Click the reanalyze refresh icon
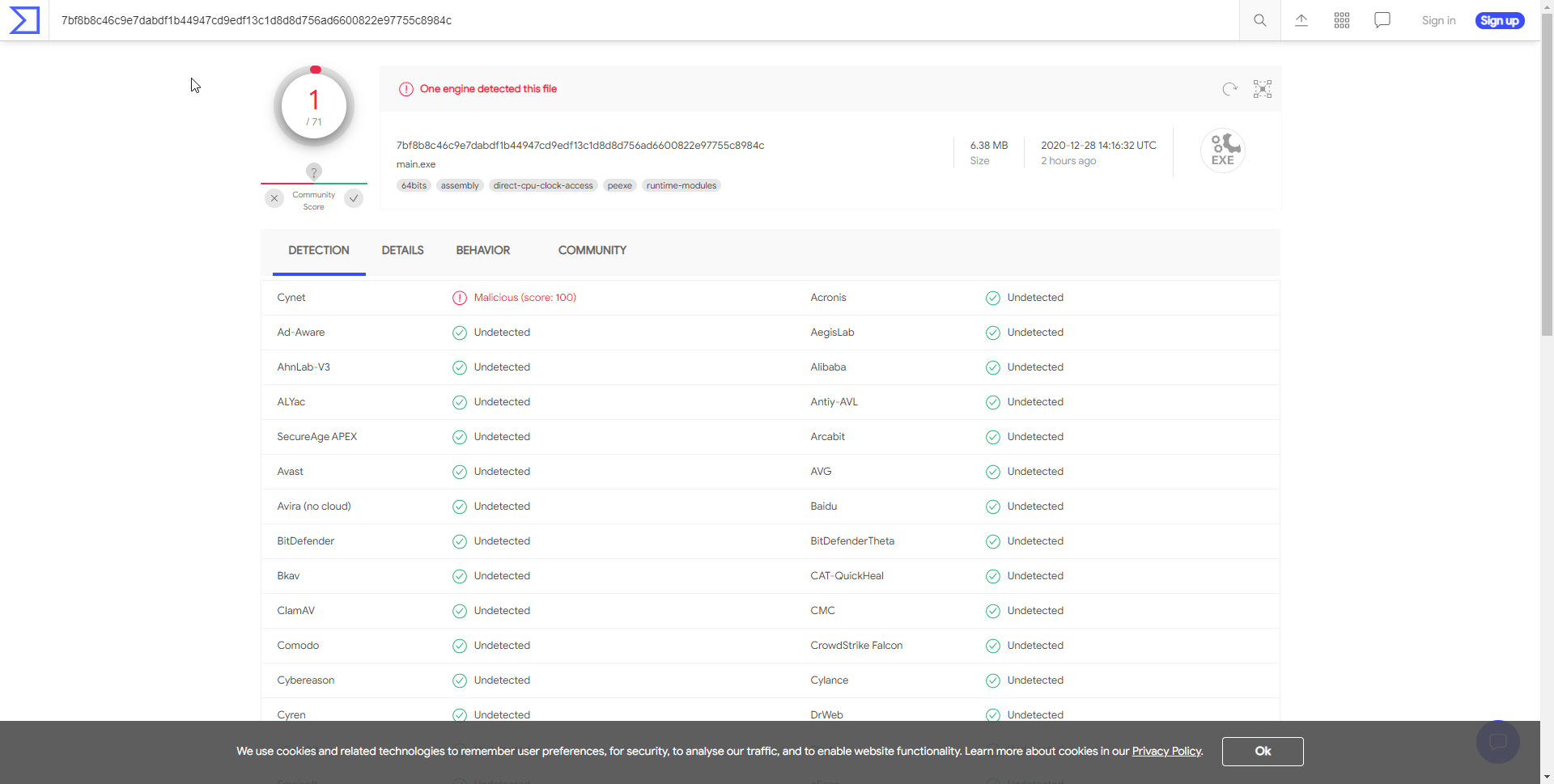 pos(1229,89)
